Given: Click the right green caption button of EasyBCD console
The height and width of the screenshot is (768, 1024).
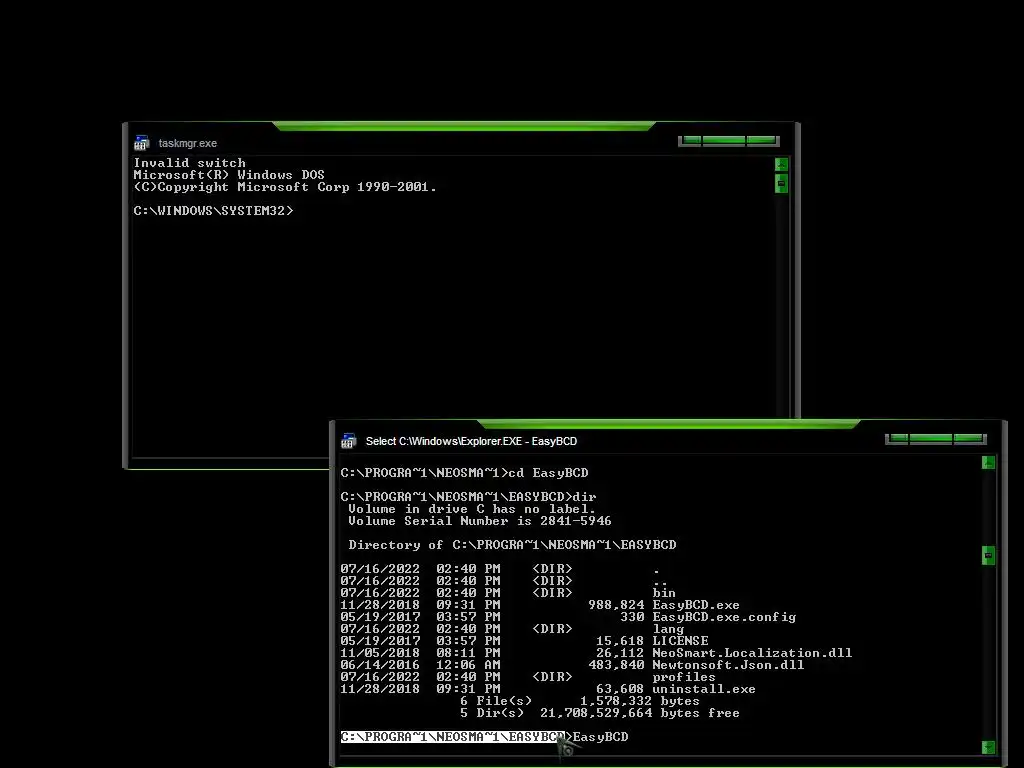Looking at the screenshot, I should point(968,438).
